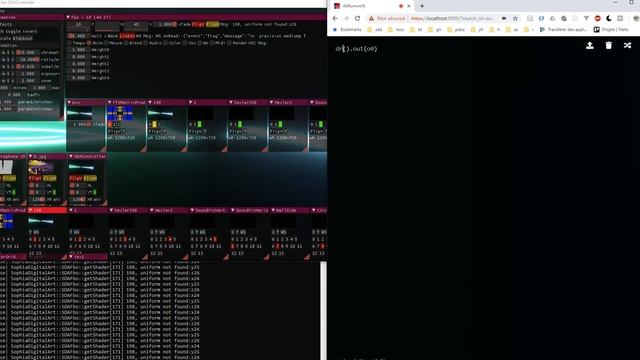Click red slot 3 in the lower Hexler336 panel
The height and width of the screenshot is (360, 640).
pos(125,239)
